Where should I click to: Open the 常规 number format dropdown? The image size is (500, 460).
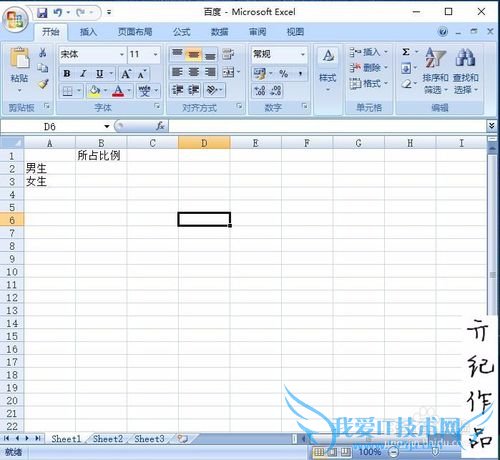[303, 54]
